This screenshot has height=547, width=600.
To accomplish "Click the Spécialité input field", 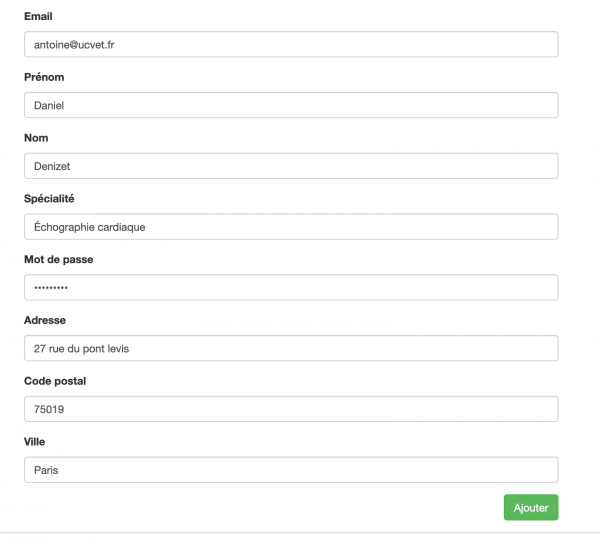I will pyautogui.click(x=290, y=227).
